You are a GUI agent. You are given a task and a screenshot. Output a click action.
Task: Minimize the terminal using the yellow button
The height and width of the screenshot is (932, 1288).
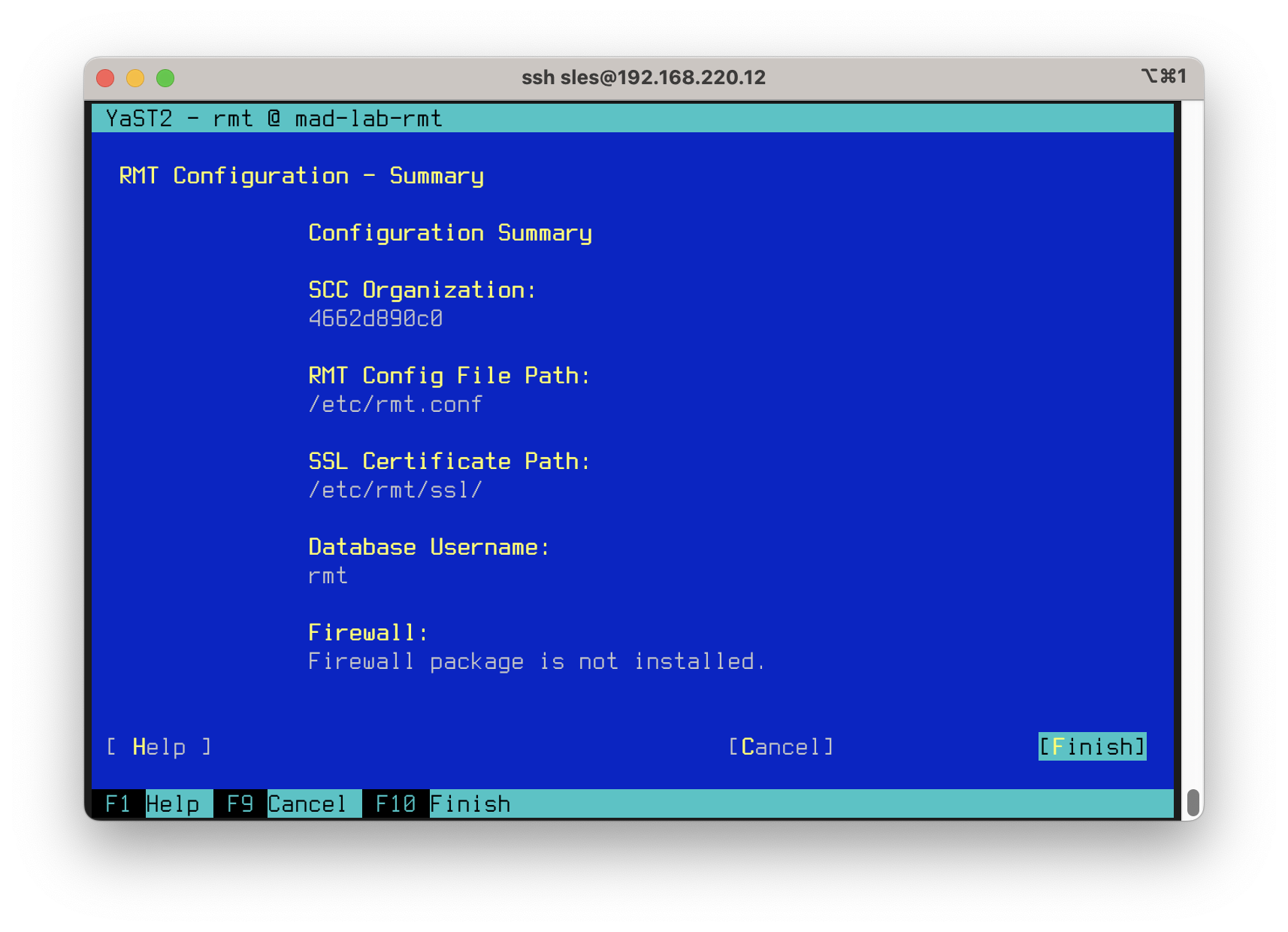[135, 78]
